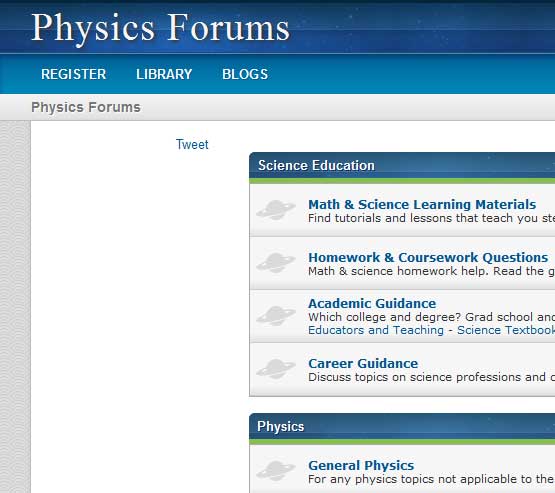
Task: Open the Physics category header
Action: click(281, 426)
